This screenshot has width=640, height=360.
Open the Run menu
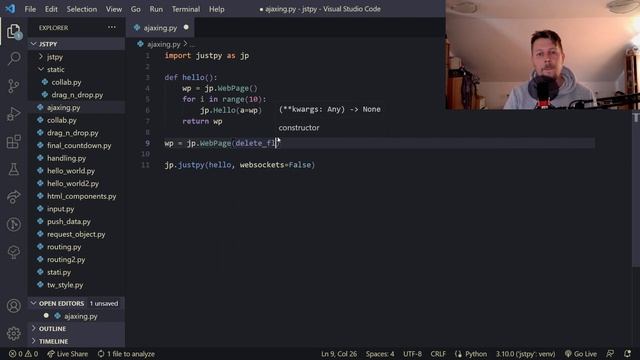click(156, 9)
